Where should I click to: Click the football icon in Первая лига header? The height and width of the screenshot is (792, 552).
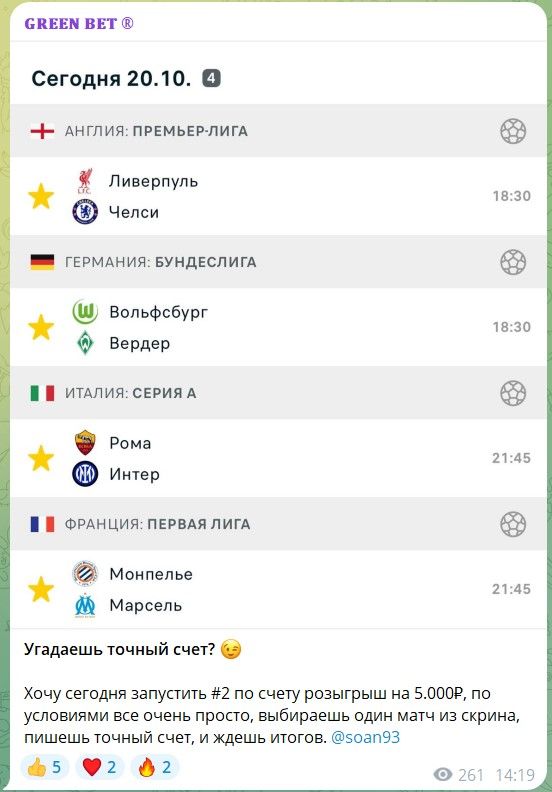tap(513, 524)
